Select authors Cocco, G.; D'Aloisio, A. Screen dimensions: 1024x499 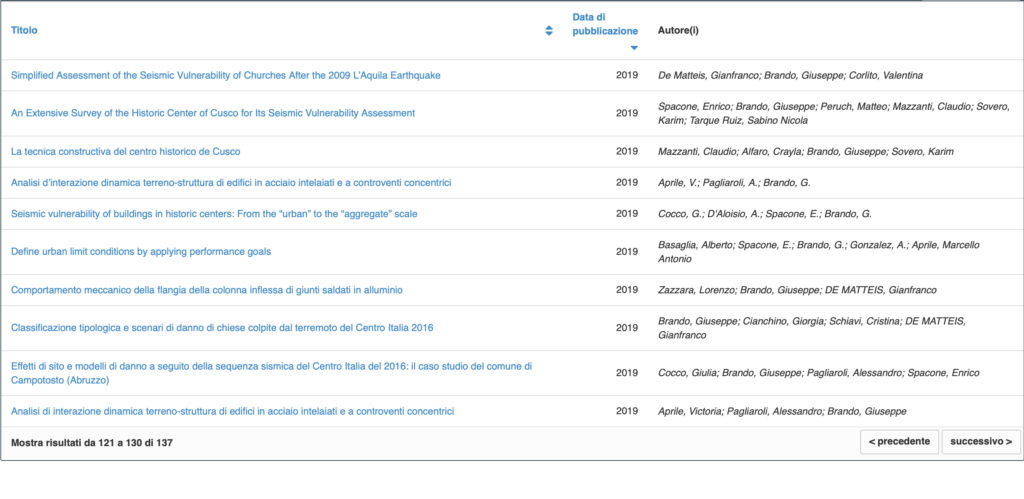click(765, 214)
